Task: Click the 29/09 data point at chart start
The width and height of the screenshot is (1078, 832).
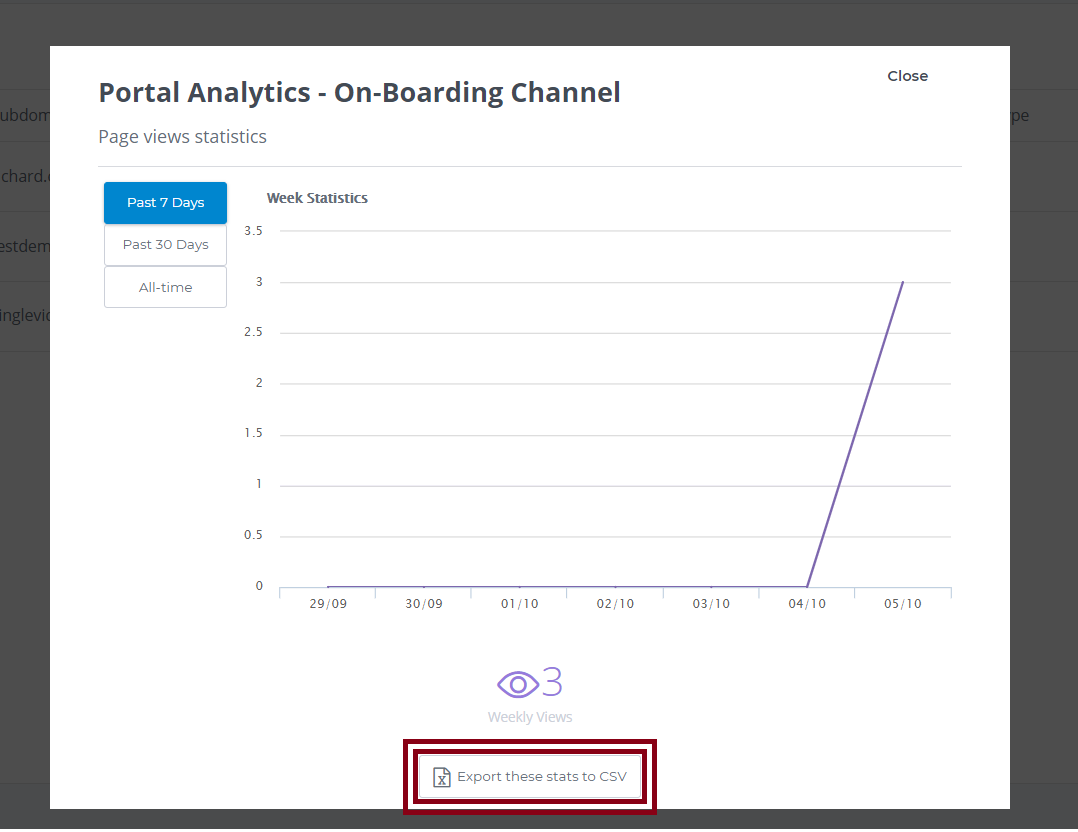Action: (328, 587)
